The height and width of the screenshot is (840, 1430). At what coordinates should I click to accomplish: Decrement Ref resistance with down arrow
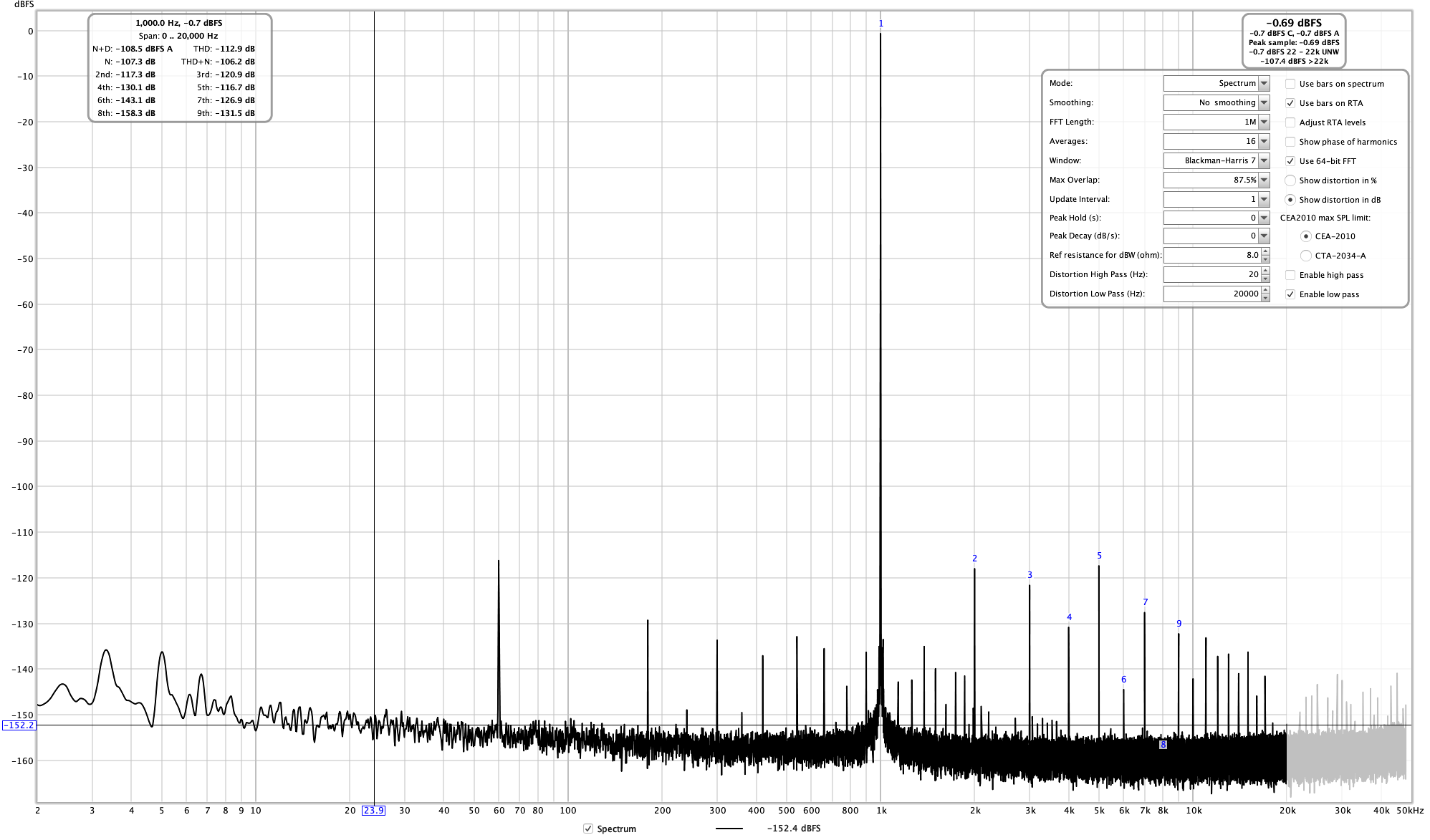[1266, 259]
